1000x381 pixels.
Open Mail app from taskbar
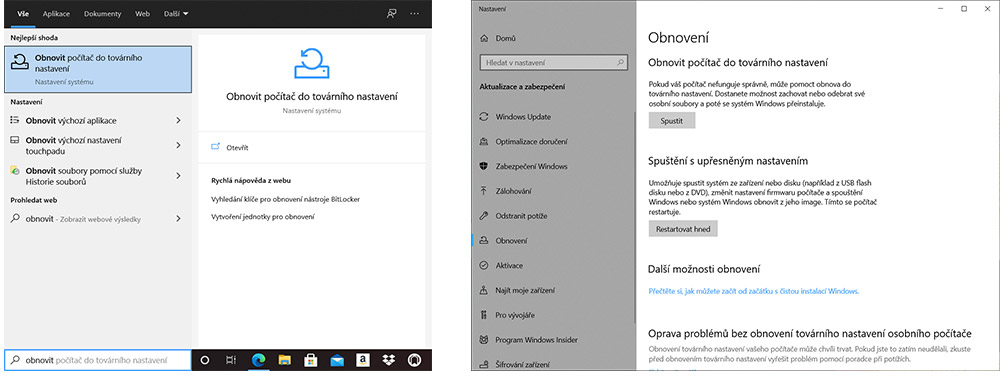[337, 361]
